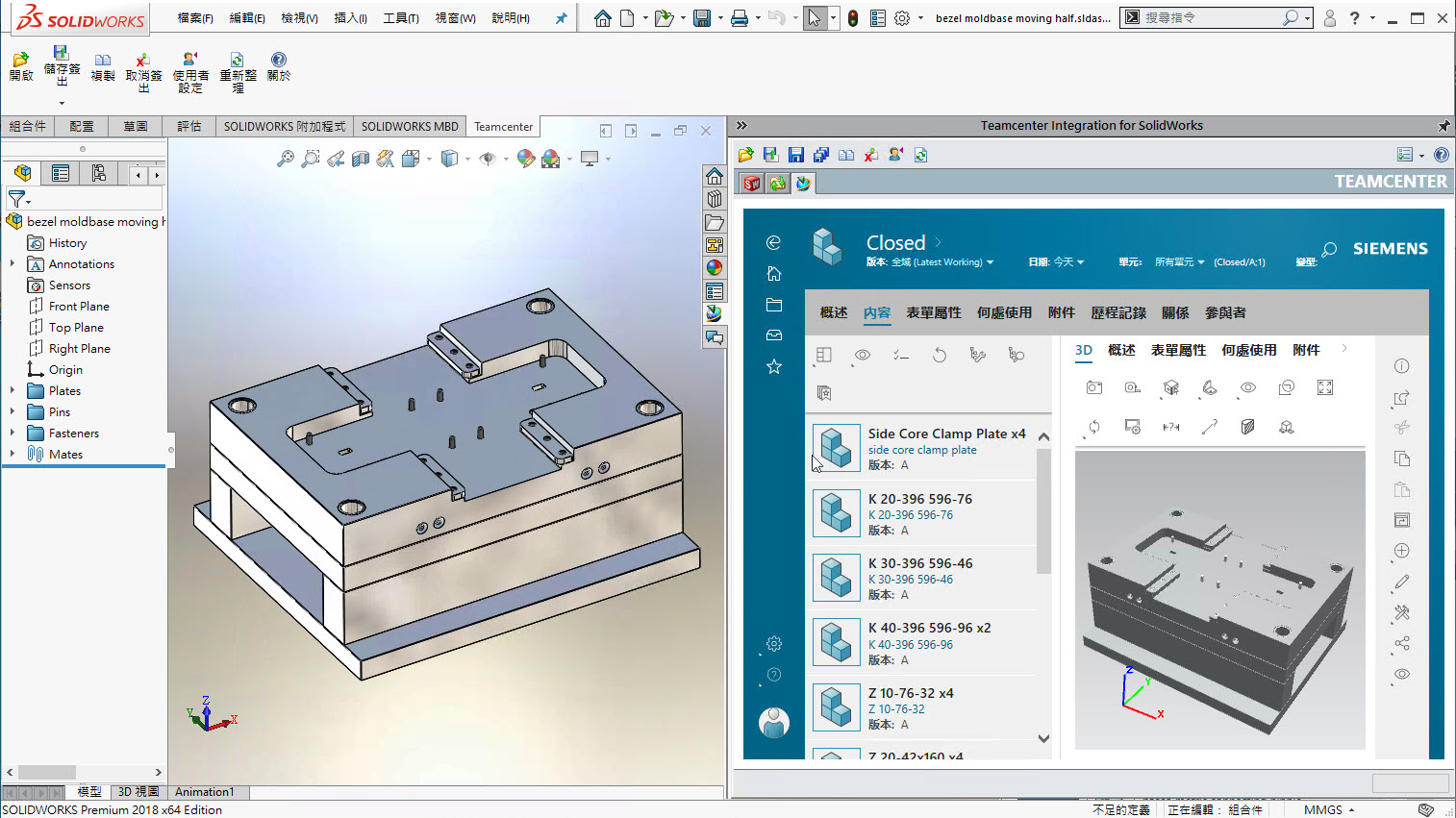Expand the Pins folder
Screen dimensions: 1456x818
(13, 411)
